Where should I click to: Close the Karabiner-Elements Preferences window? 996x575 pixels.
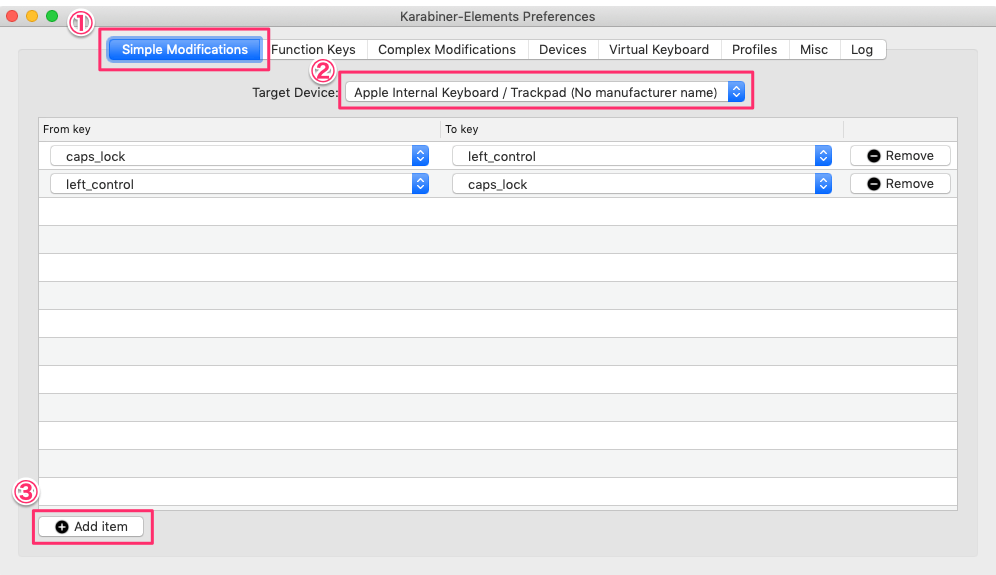coord(12,16)
